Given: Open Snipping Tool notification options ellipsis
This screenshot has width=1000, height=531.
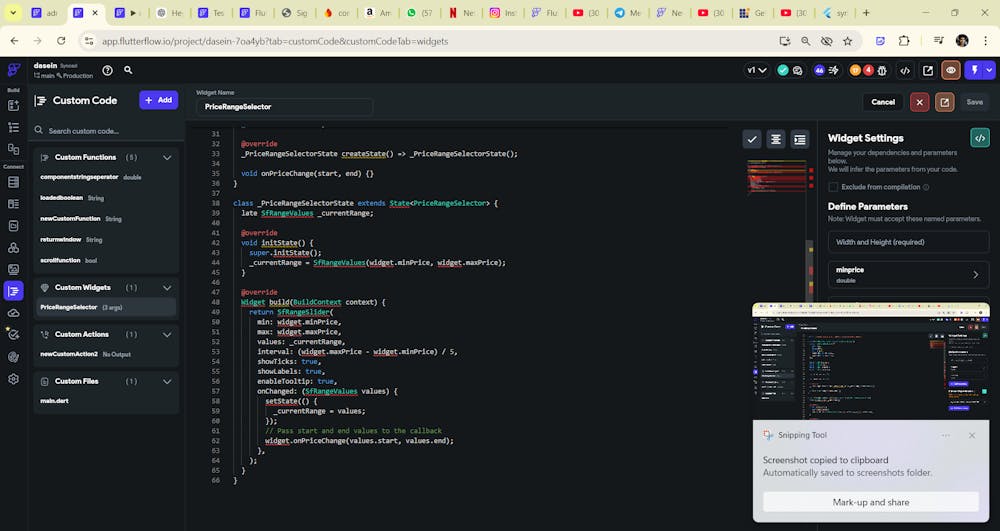Looking at the screenshot, I should [946, 435].
